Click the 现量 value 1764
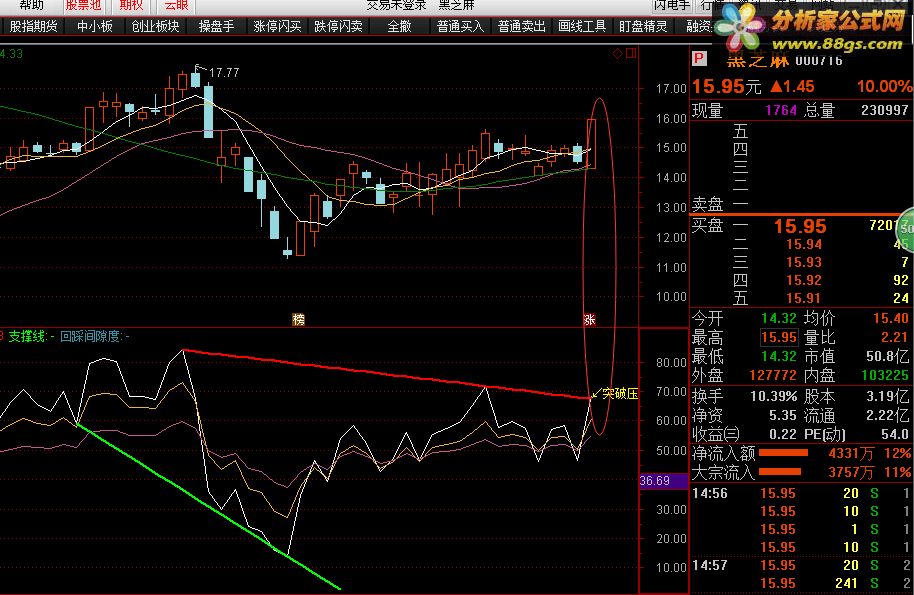The image size is (914, 595). tap(781, 110)
